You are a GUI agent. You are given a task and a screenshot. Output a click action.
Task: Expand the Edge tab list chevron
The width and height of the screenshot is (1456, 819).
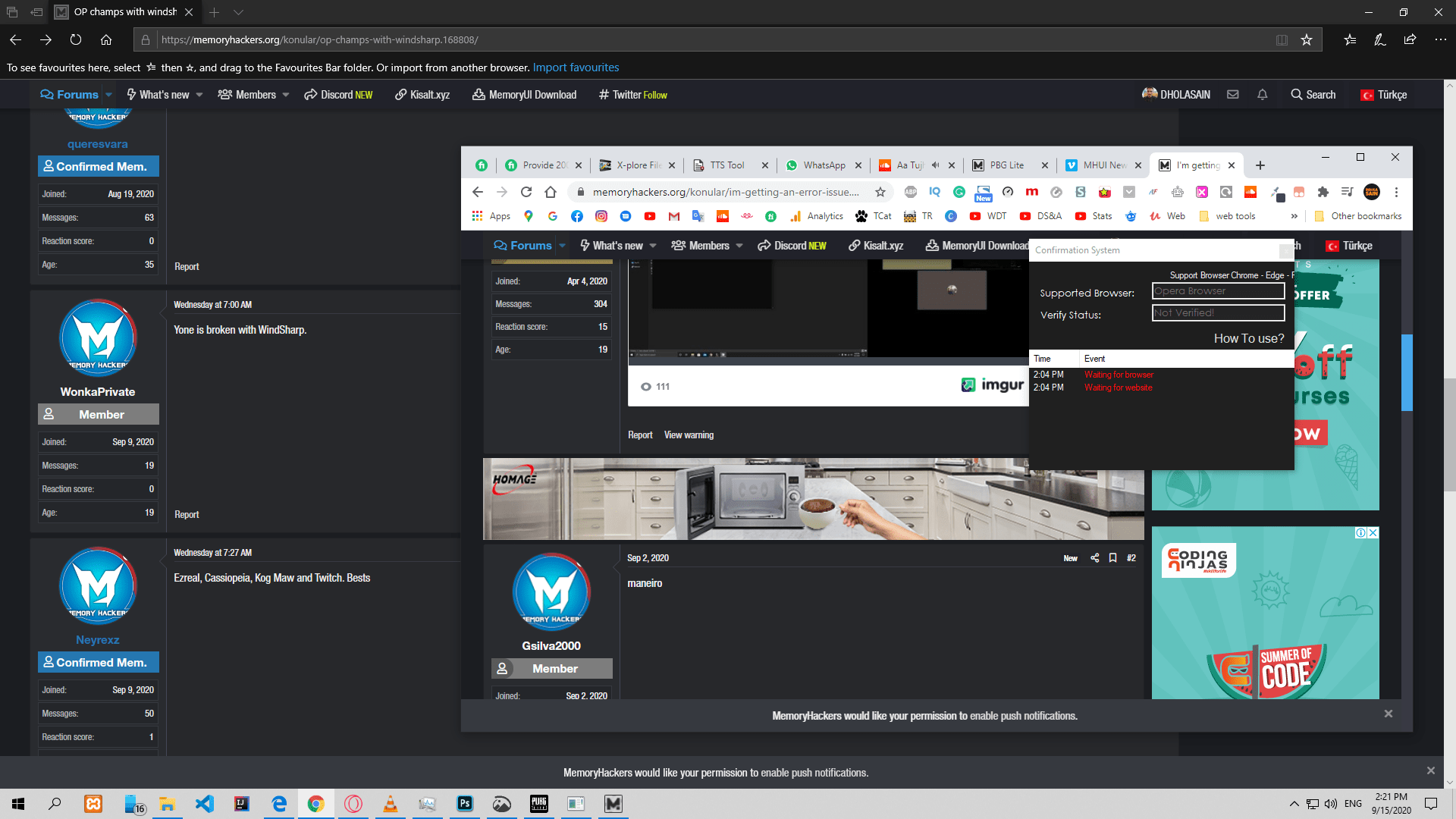(x=238, y=12)
